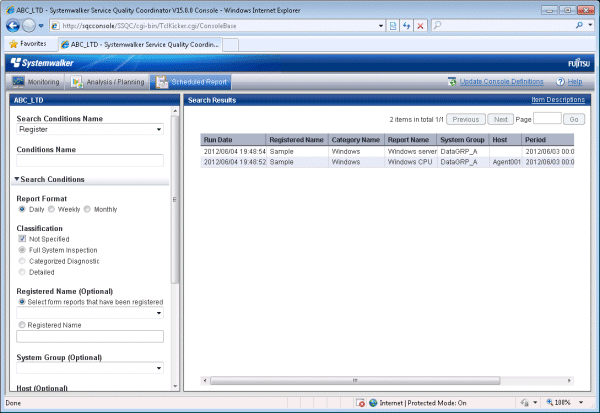Click the results scroll right arrow
The height and width of the screenshot is (413, 600).
pyautogui.click(x=569, y=380)
